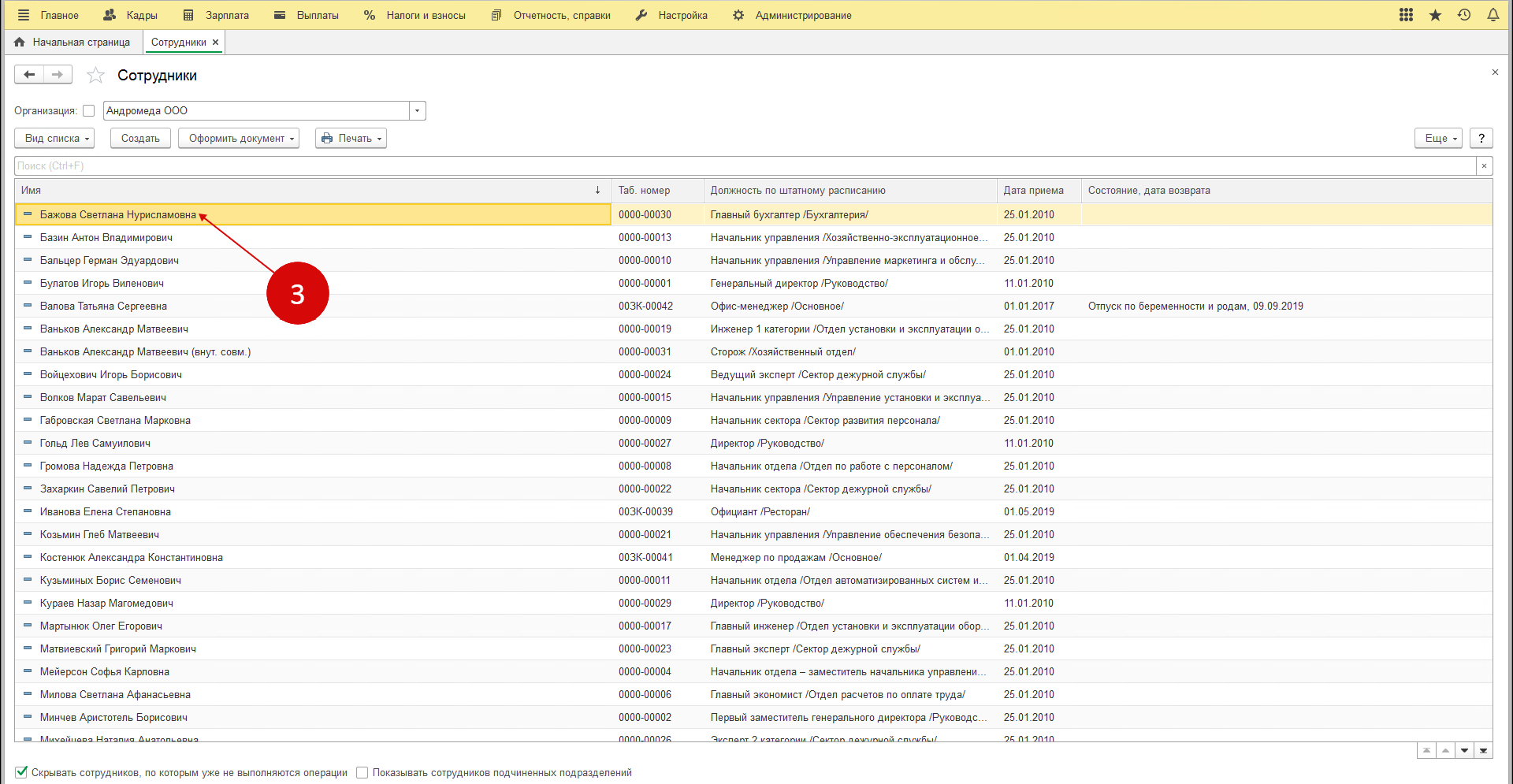Open Отчетность, справки menu
The image size is (1513, 784).
coord(551,15)
